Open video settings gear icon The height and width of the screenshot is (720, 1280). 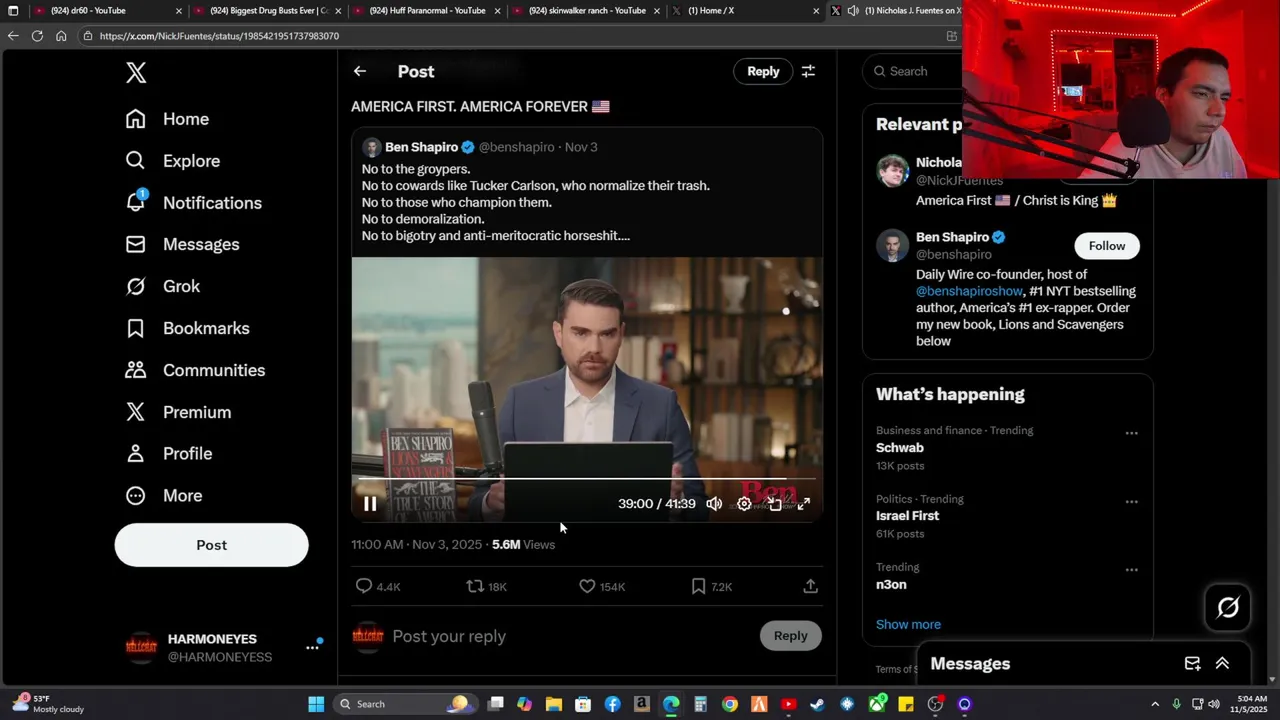point(744,504)
